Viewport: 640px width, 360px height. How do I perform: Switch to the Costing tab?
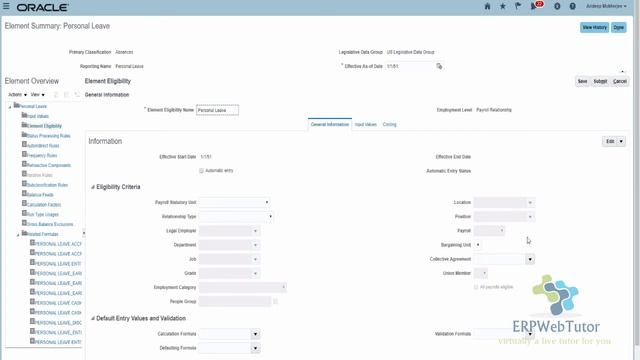coord(389,124)
